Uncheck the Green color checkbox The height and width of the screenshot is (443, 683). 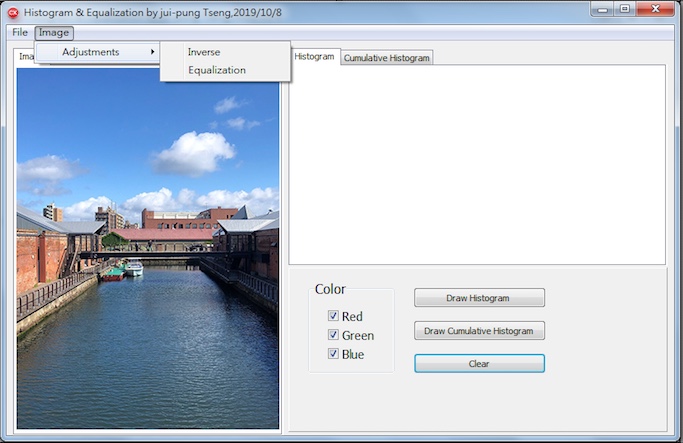333,335
